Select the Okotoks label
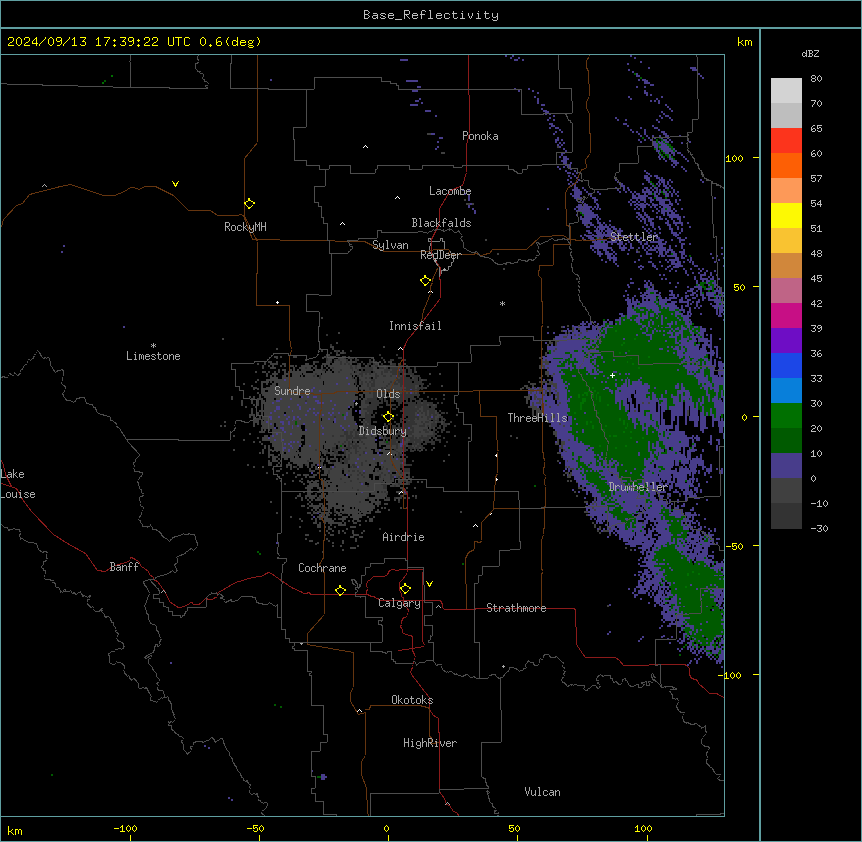The image size is (862, 842). pyautogui.click(x=412, y=700)
